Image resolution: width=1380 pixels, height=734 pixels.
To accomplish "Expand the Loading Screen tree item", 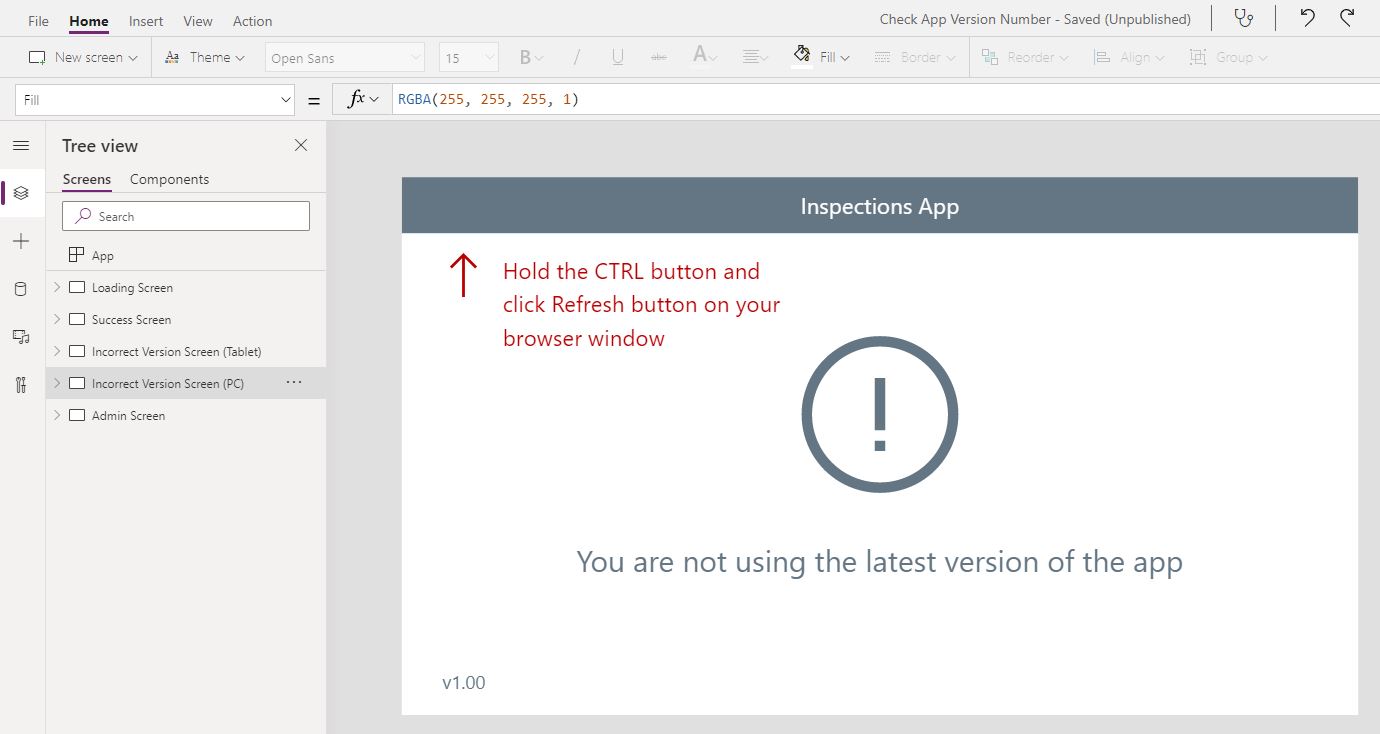I will click(57, 287).
